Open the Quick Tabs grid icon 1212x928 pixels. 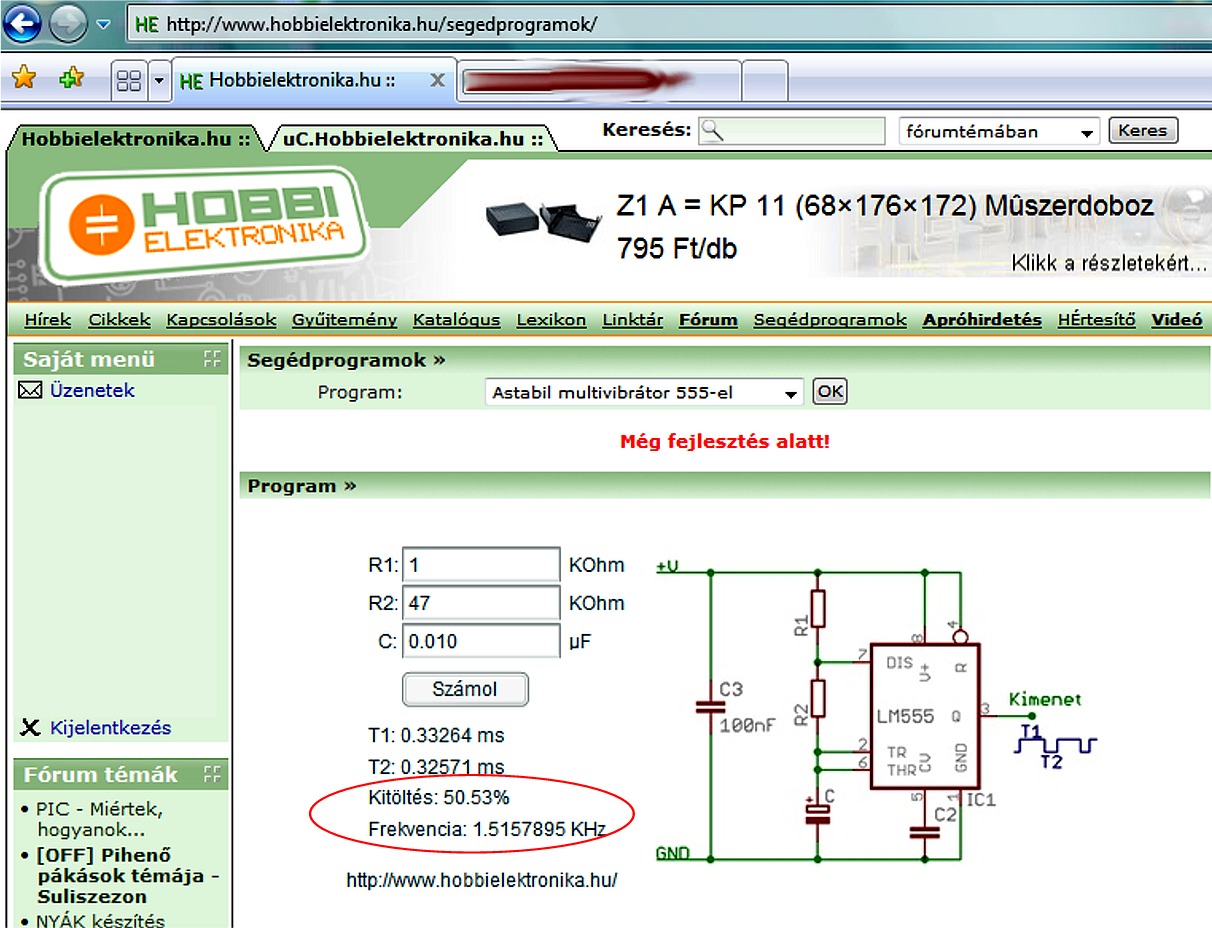point(129,80)
